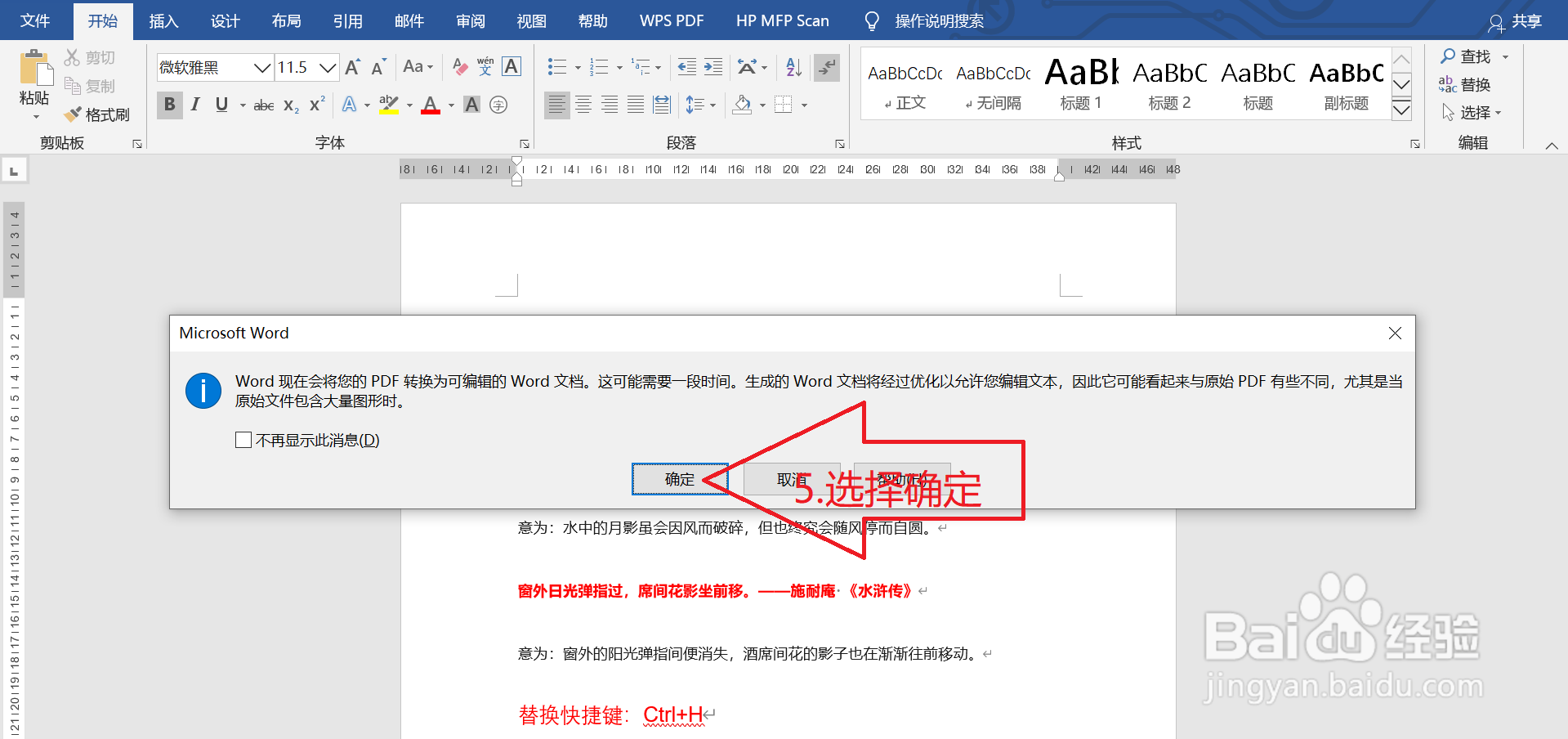
Task: Apply the Heading 1 (标题 1) style
Action: [x=1081, y=84]
